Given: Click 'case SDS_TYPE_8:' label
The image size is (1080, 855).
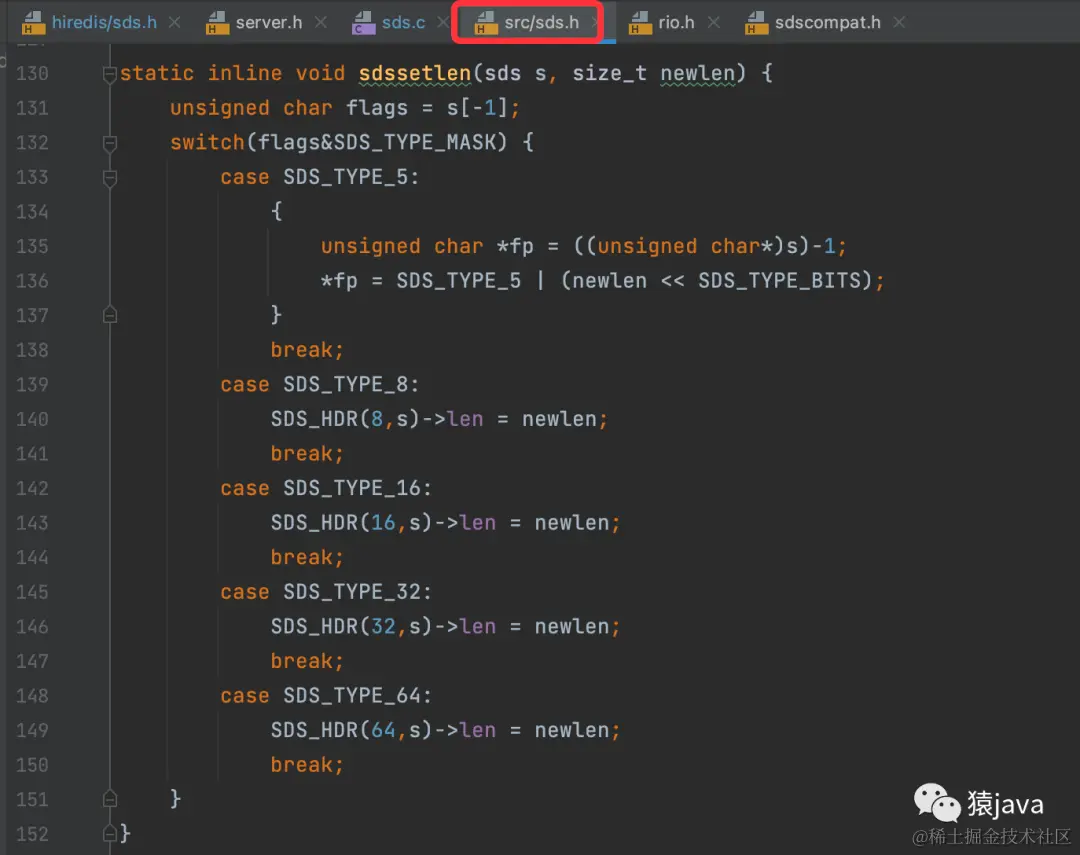Looking at the screenshot, I should [320, 385].
